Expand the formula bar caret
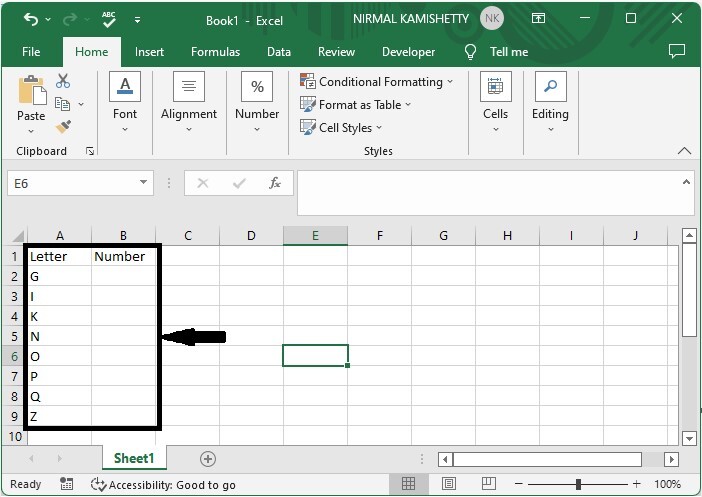The height and width of the screenshot is (497, 702). pos(686,182)
